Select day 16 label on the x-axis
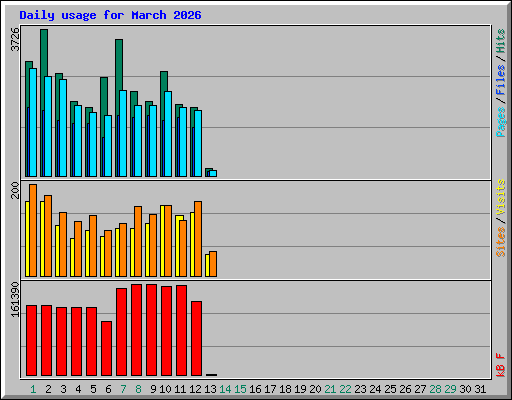The image size is (512, 400). [255, 389]
